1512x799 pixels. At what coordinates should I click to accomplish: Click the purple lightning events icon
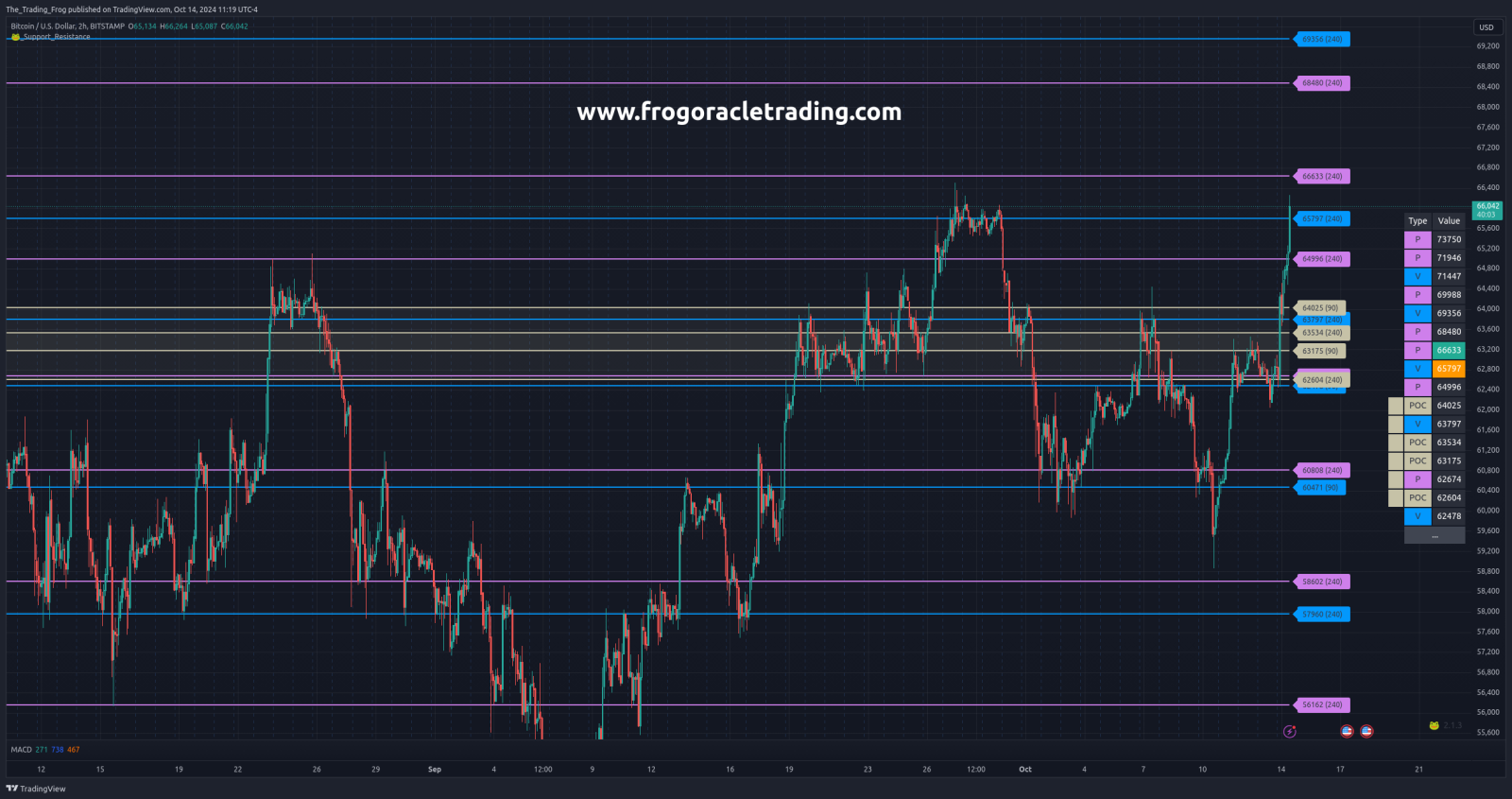1290,731
